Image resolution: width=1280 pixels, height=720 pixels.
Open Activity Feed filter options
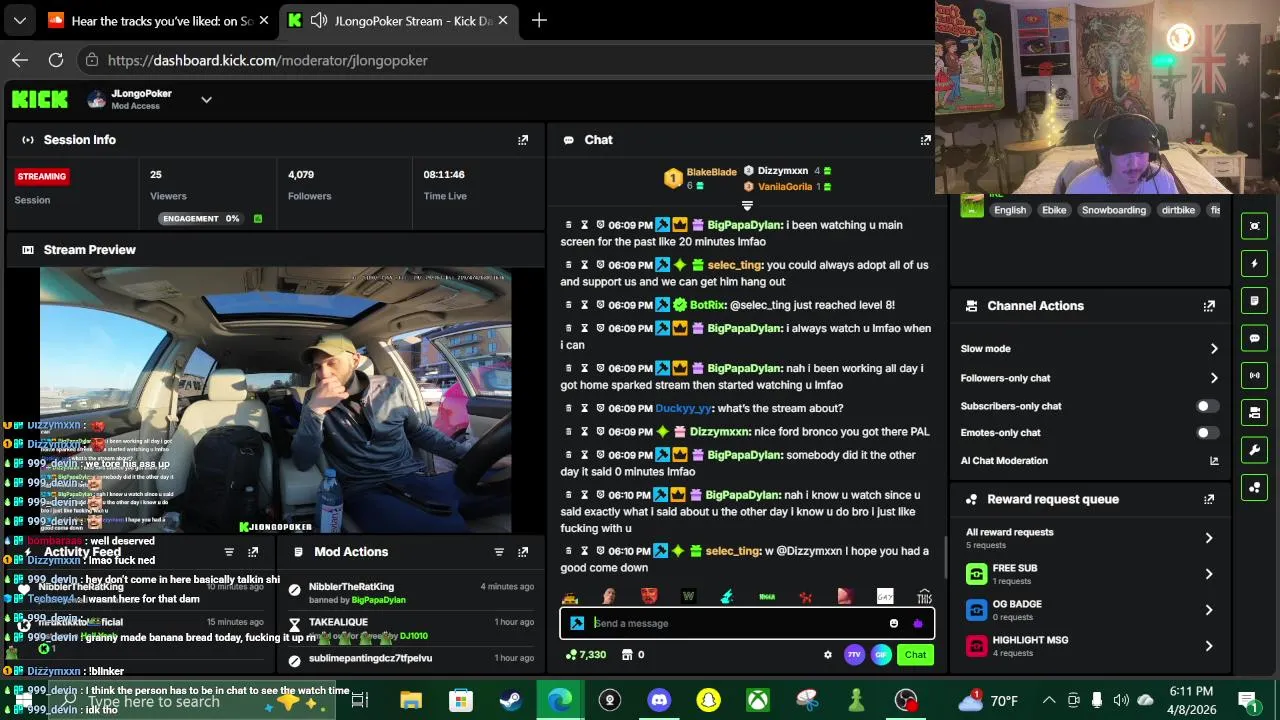(229, 552)
